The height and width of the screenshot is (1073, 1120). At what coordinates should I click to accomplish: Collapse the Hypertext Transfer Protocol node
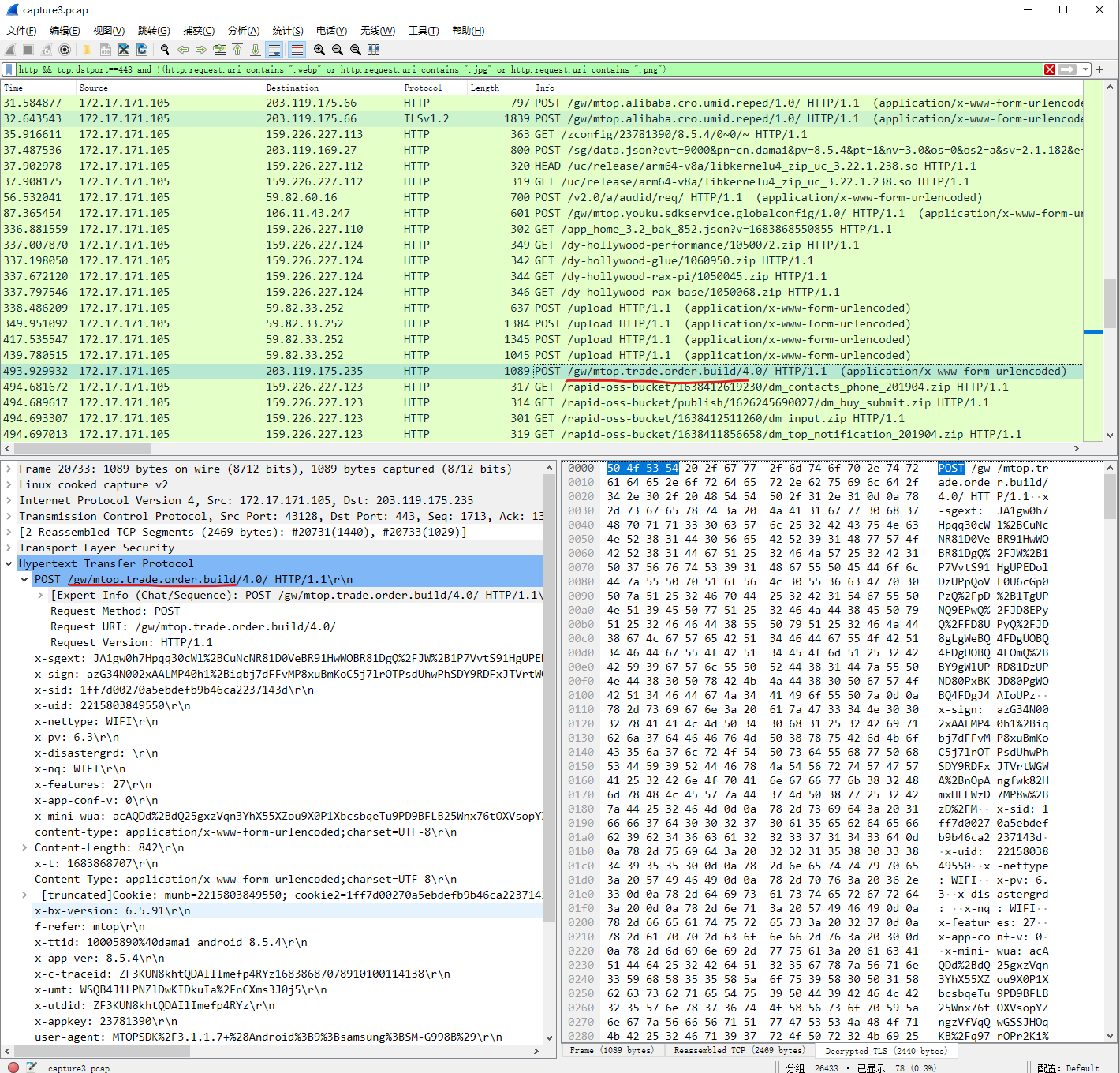click(9, 563)
